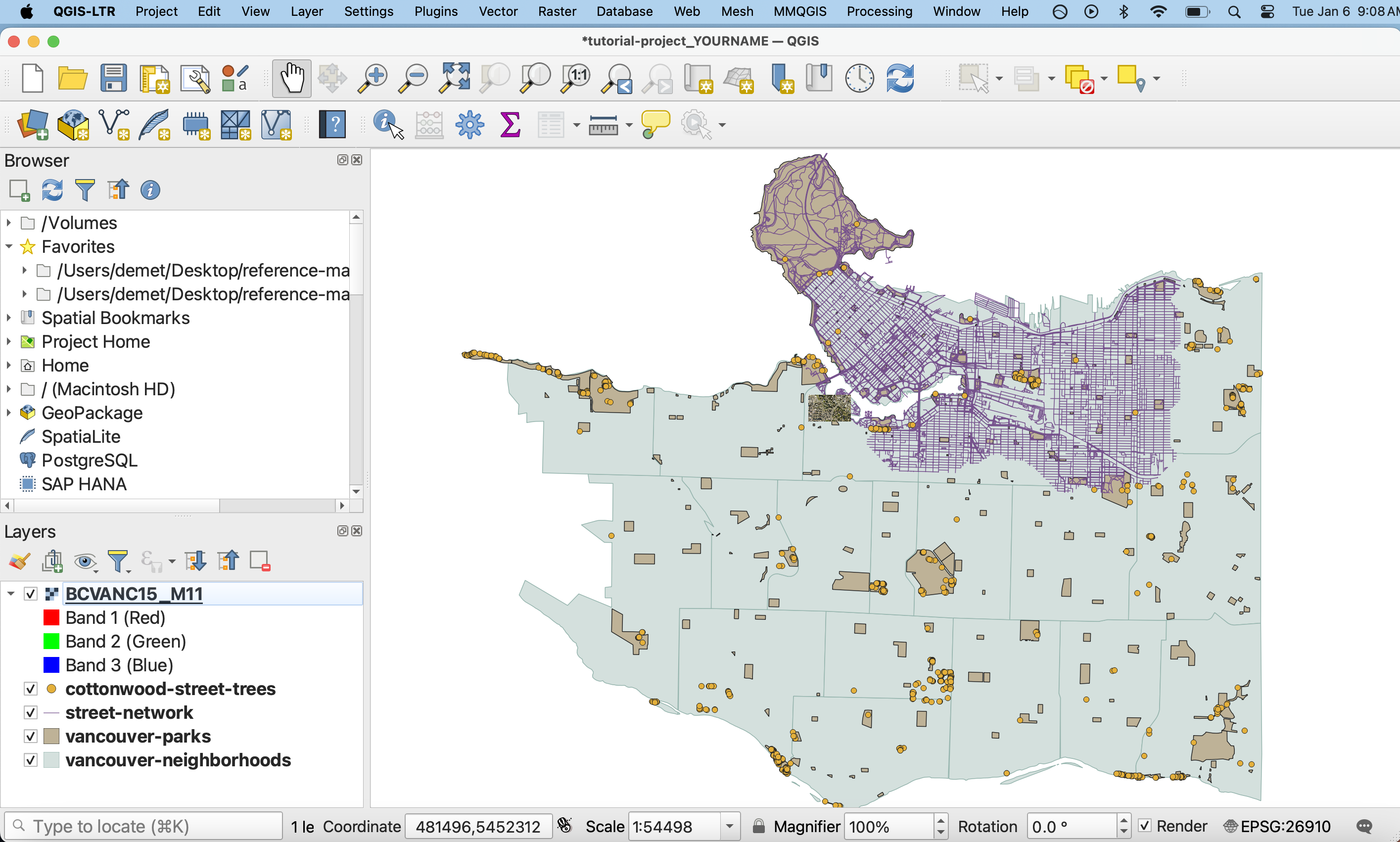This screenshot has width=1400, height=842.
Task: Click the New GeoPackage Layer icon
Action: coord(74,124)
